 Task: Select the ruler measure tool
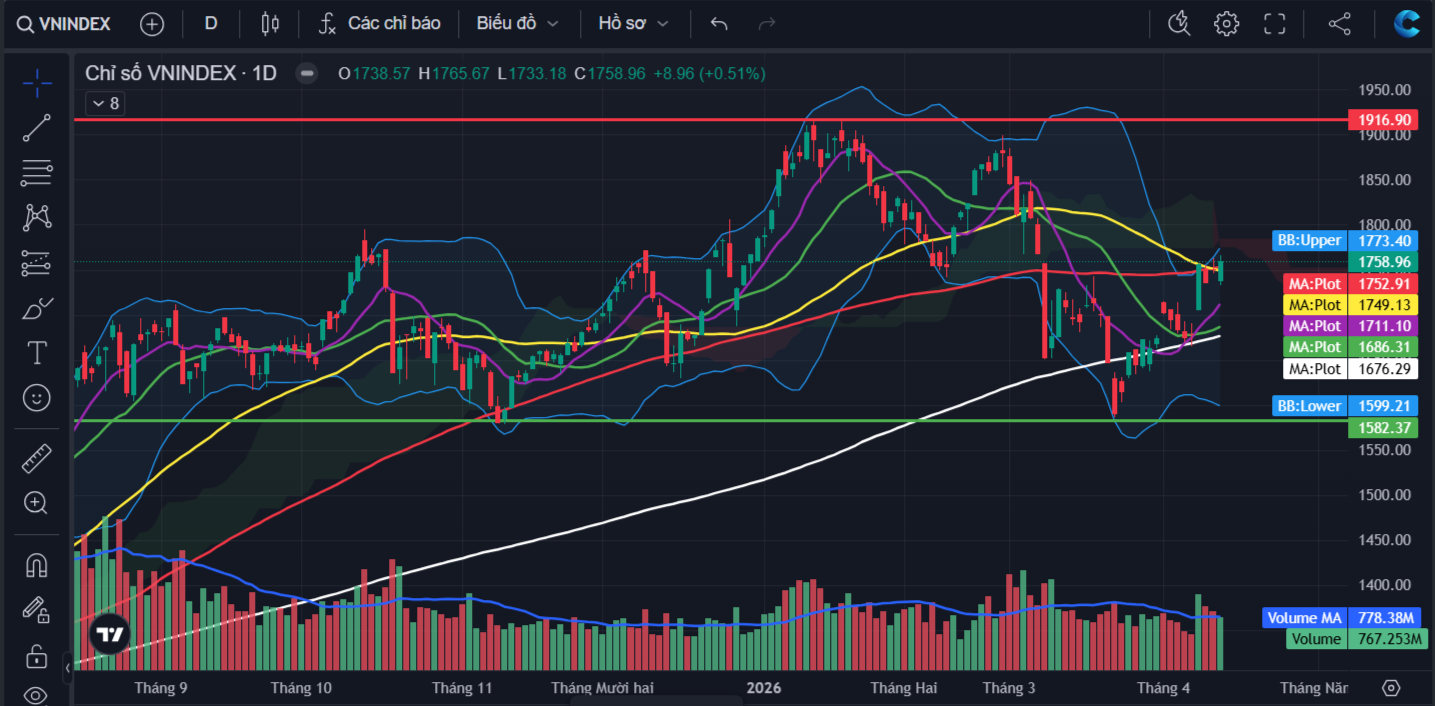tap(37, 458)
